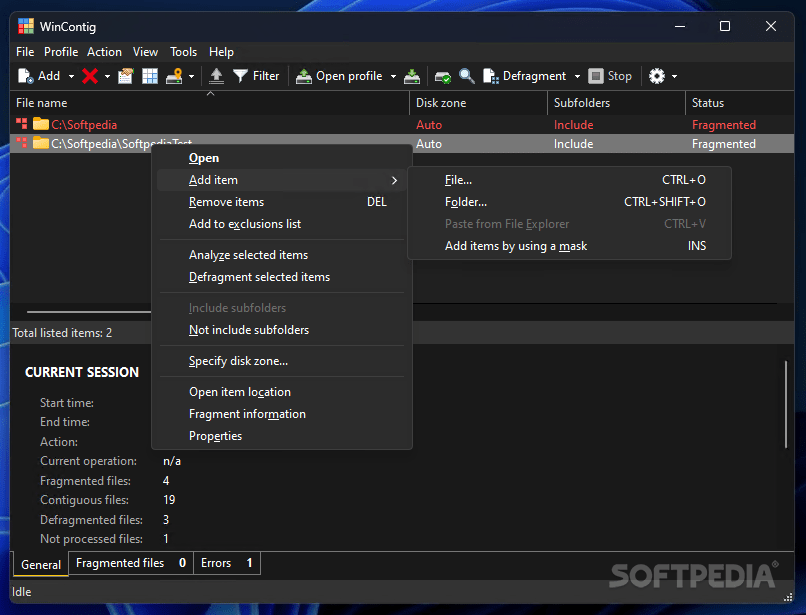Image resolution: width=806 pixels, height=615 pixels.
Task: Expand the Open profile dropdown arrow
Action: click(x=393, y=76)
